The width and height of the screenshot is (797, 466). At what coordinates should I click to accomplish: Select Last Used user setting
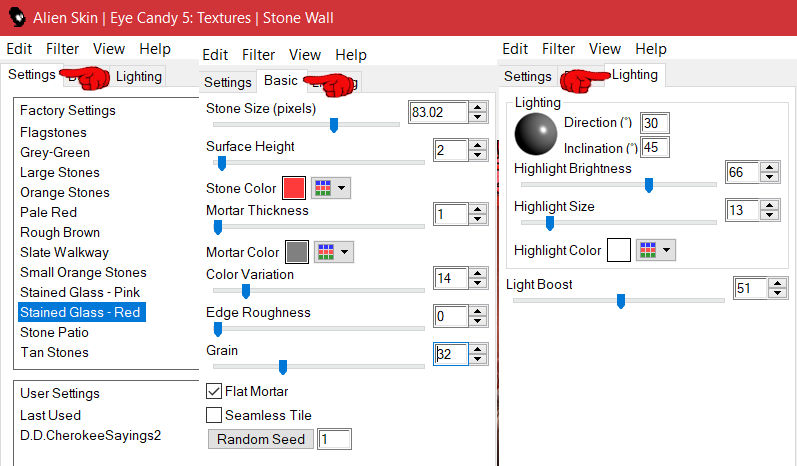tap(50, 415)
